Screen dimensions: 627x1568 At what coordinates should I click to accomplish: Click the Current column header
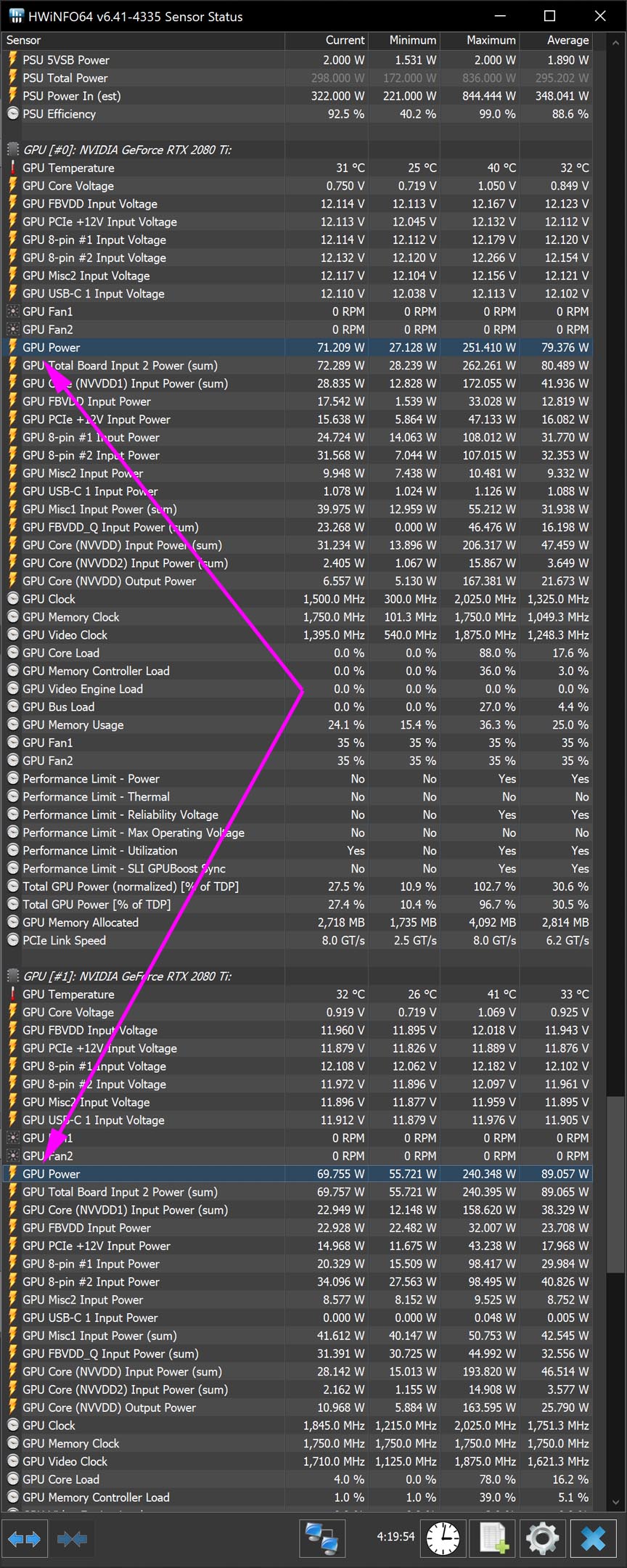click(x=327, y=40)
